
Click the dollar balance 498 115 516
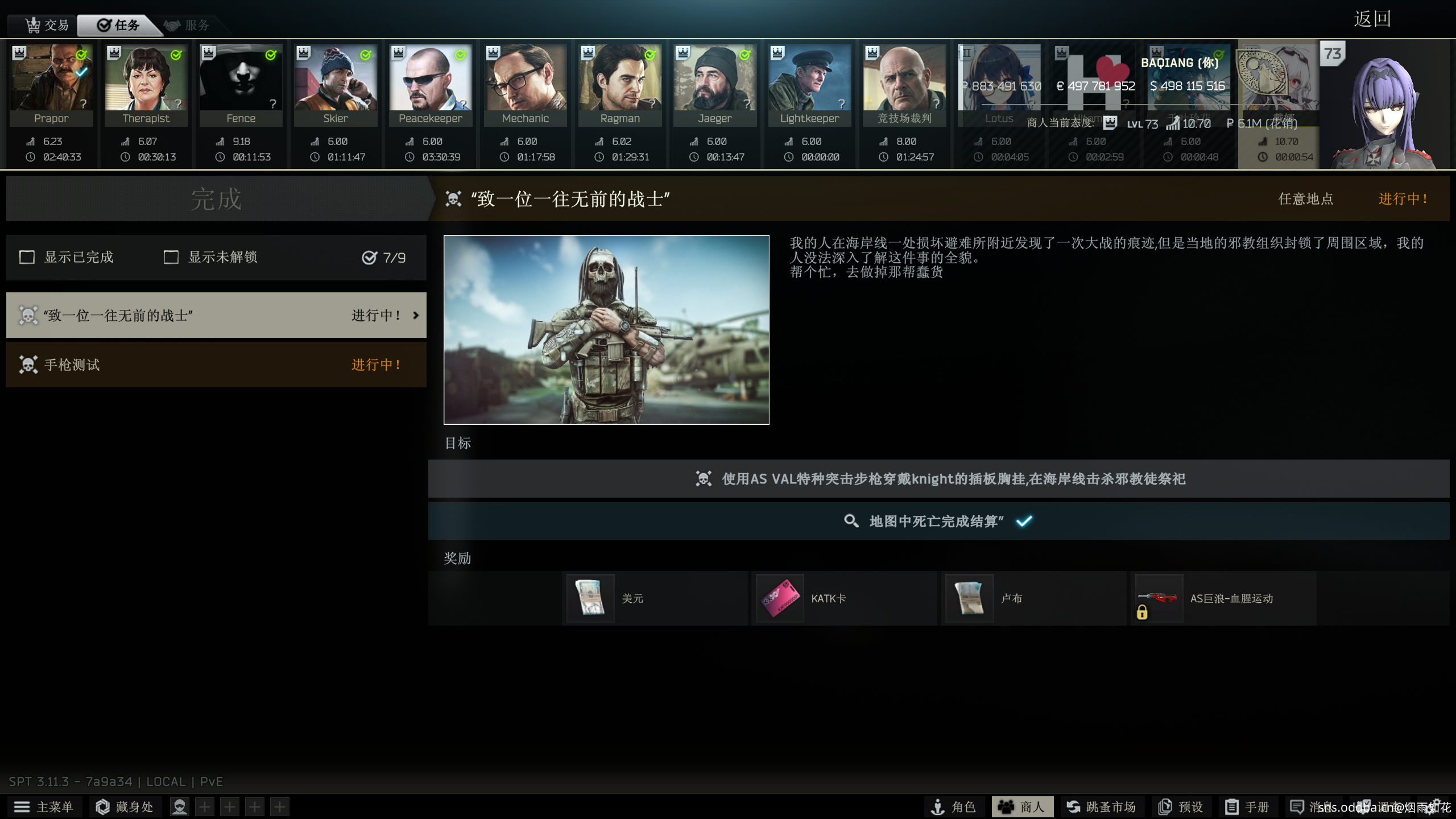coord(1188,86)
